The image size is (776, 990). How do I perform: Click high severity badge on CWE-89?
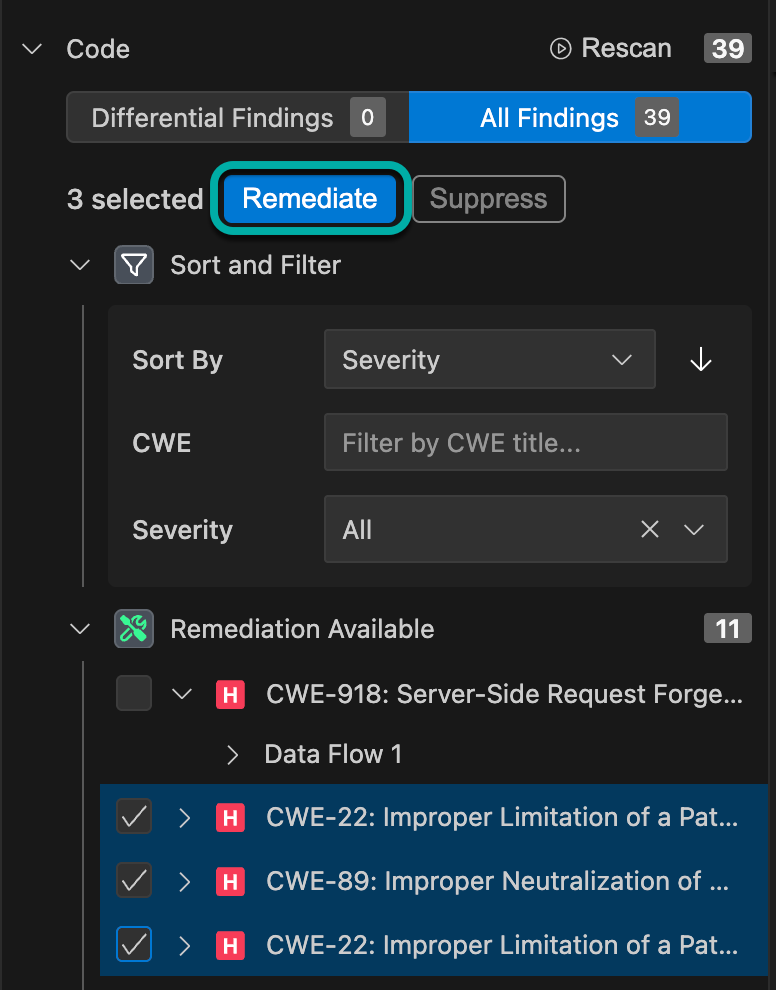[230, 881]
